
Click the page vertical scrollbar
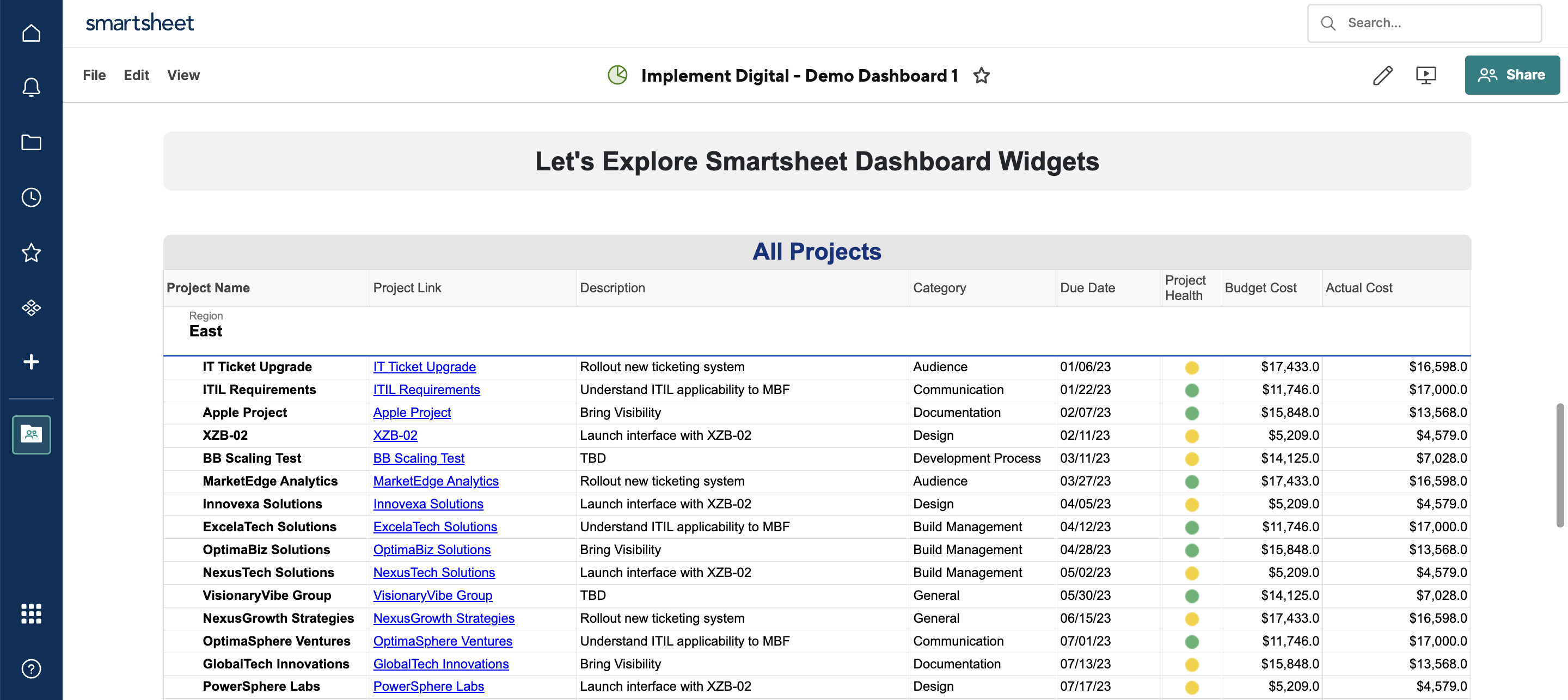point(1560,464)
